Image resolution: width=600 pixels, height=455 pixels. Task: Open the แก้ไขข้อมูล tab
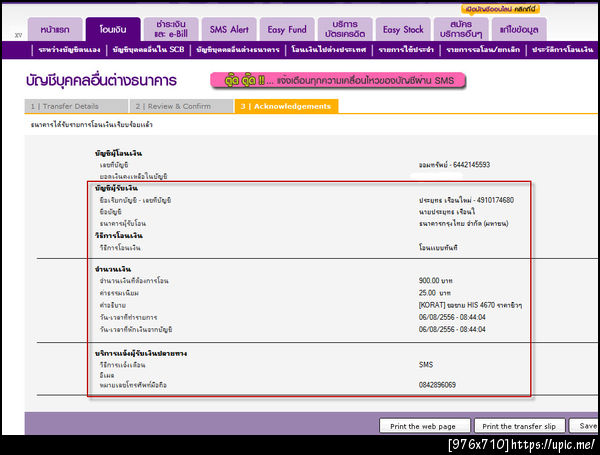(x=519, y=29)
